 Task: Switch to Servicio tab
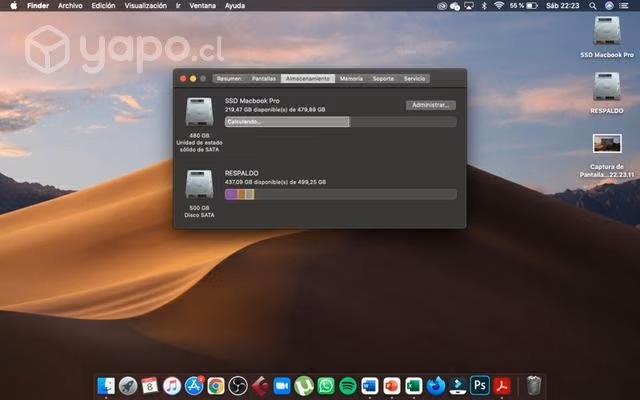[414, 78]
